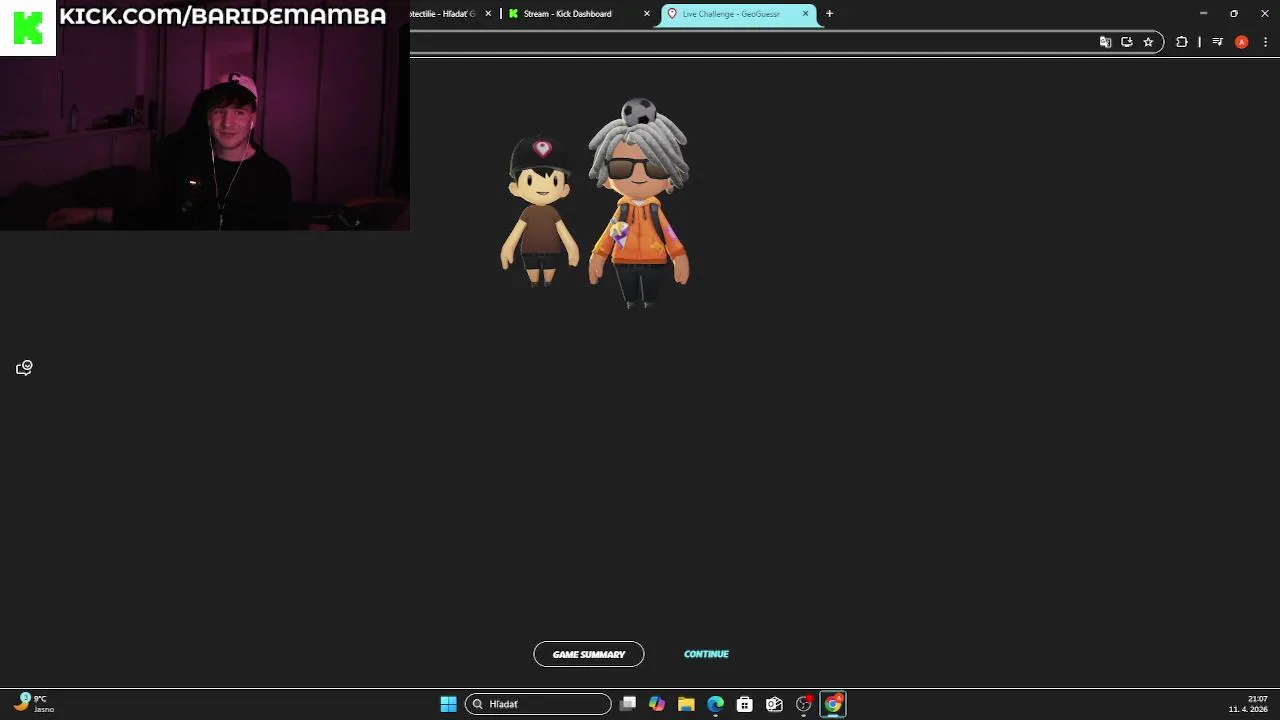Screen dimensions: 1280x720
Task: Switch to the Stream - Kick Dashboard tab
Action: (567, 14)
